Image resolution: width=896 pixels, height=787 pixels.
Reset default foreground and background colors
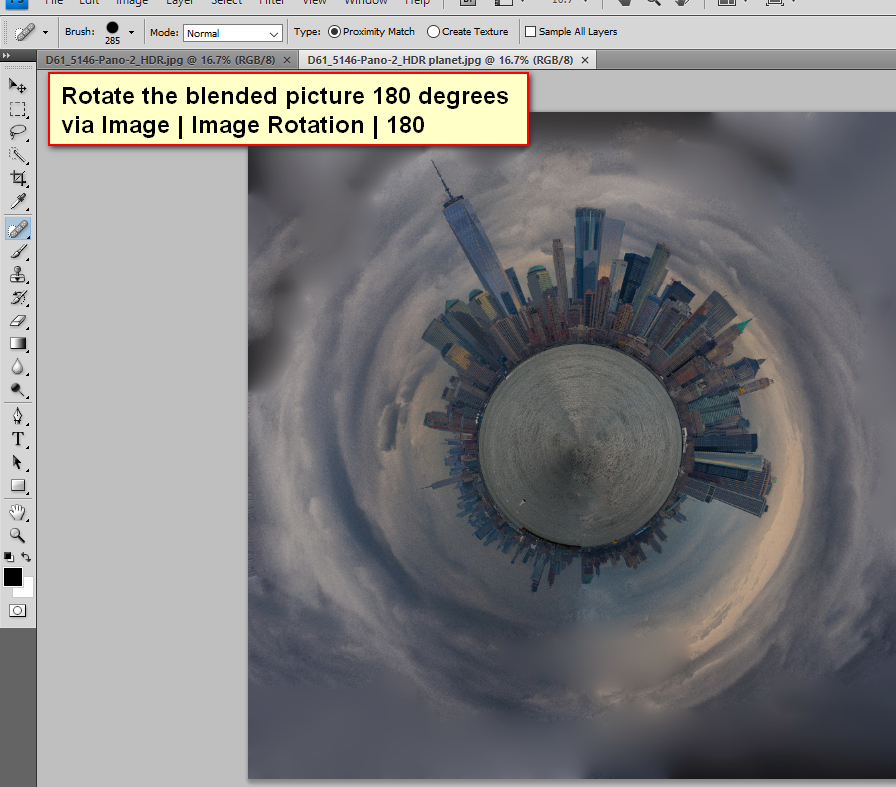[8, 556]
